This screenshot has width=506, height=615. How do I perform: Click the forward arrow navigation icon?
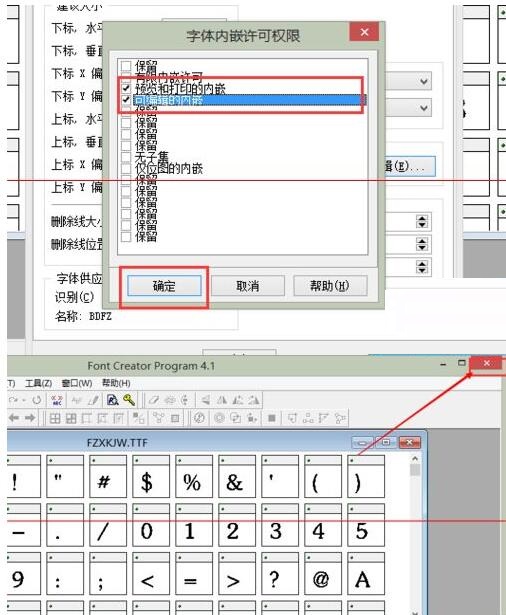click(30, 418)
